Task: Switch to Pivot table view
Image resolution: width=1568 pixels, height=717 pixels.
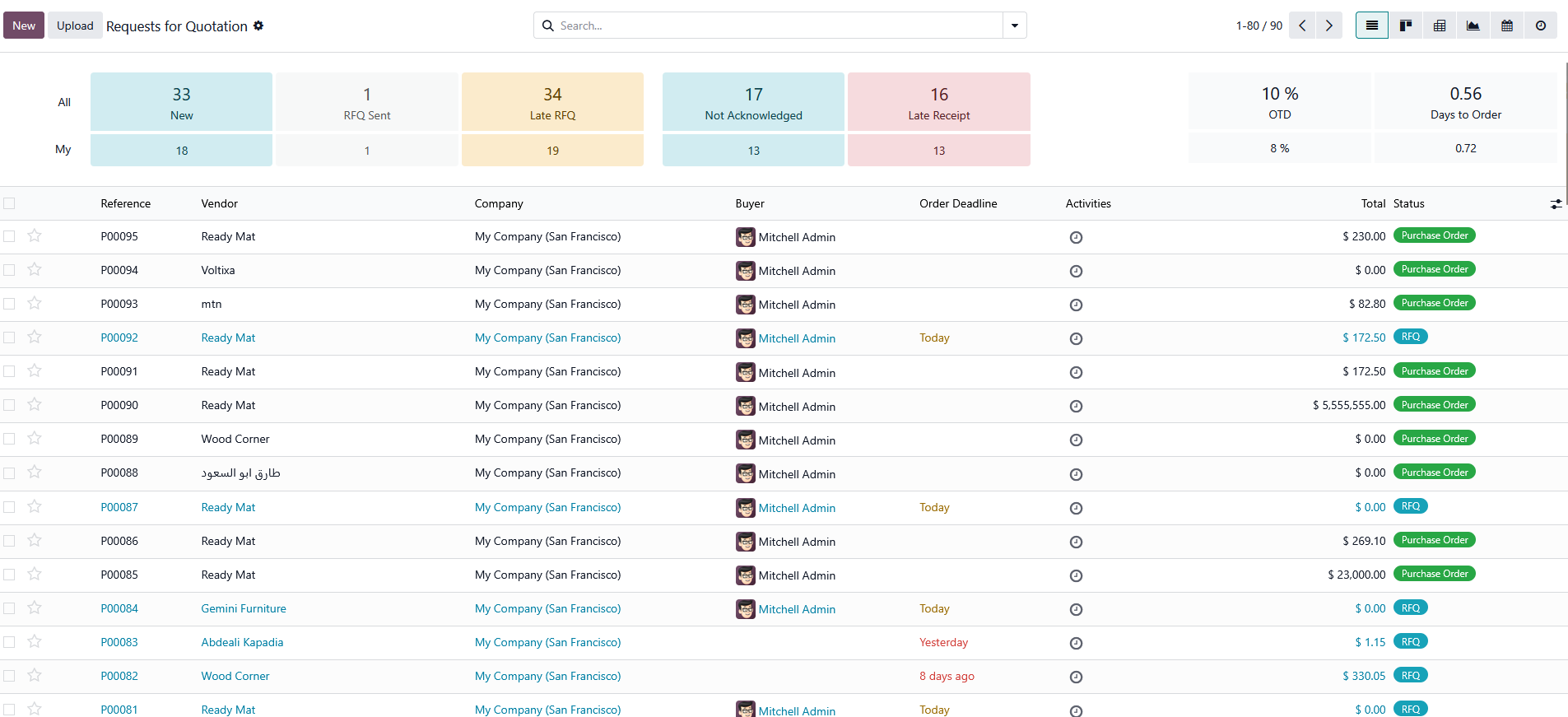Action: [x=1440, y=26]
